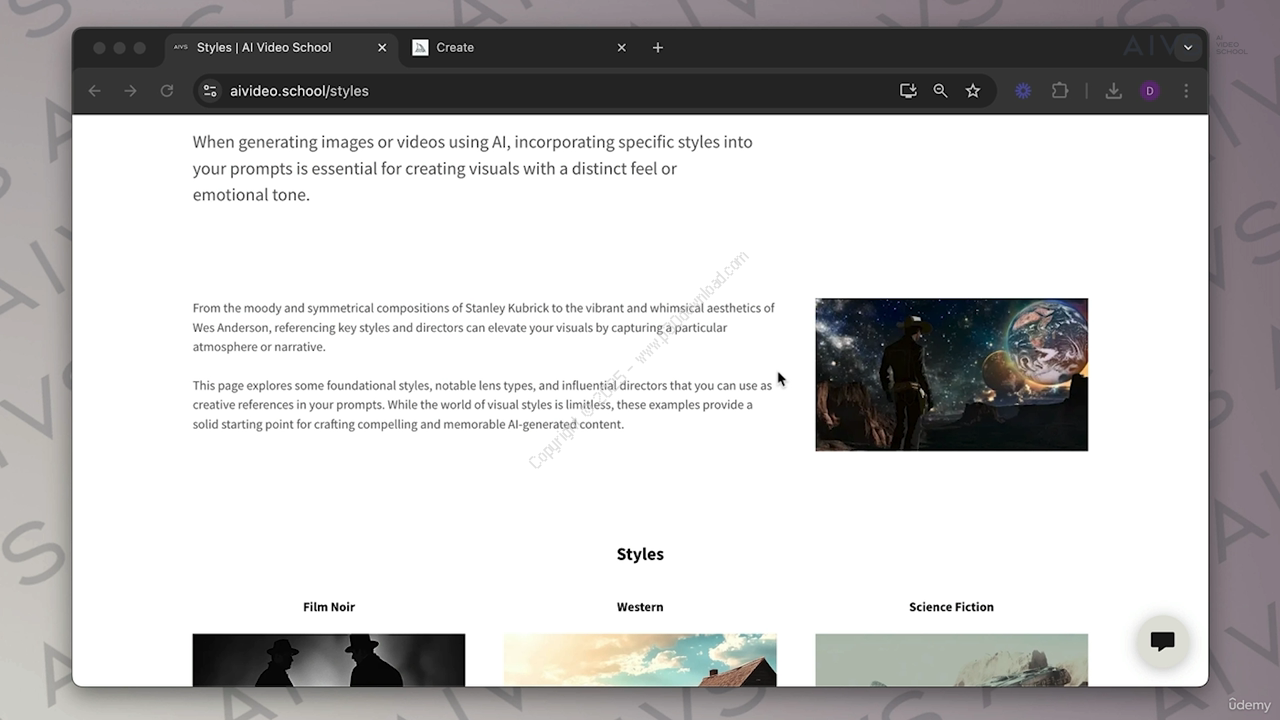1280x720 pixels.
Task: Click the intro text 'When generating images'
Action: pos(473,168)
